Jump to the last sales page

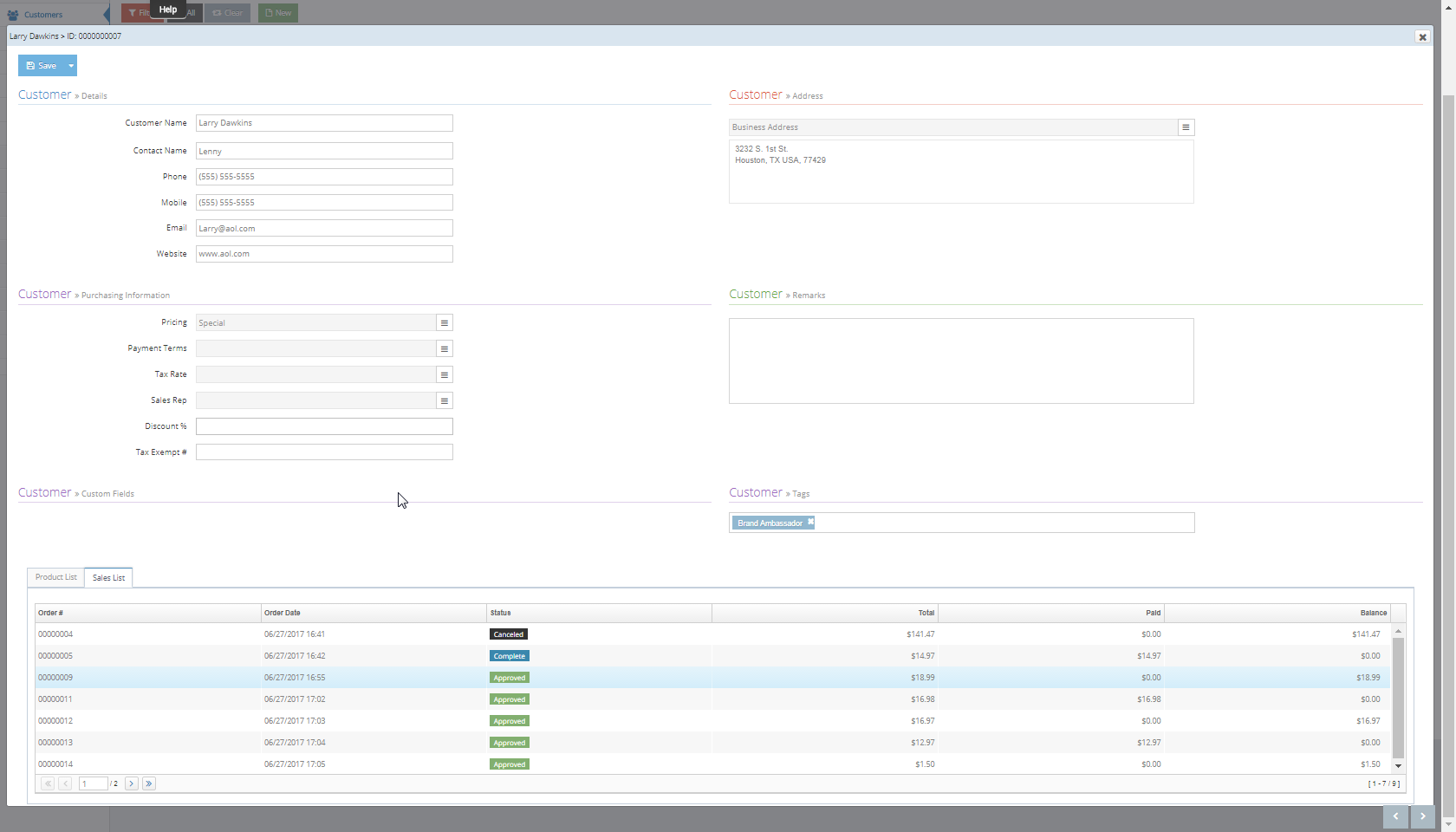click(x=148, y=783)
